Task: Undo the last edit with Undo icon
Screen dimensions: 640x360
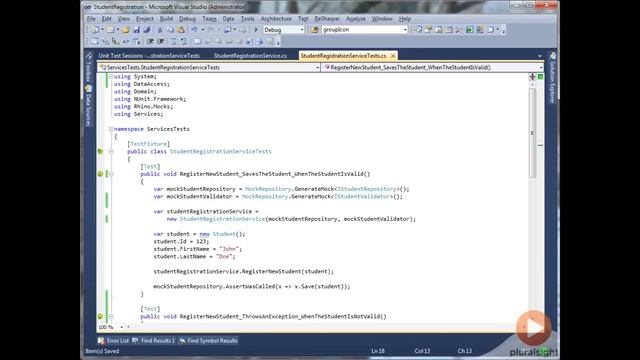Action: (195, 30)
